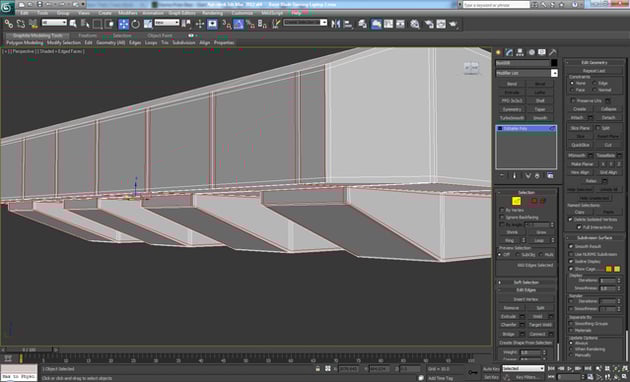Toggle the By Vertex checkbox

point(502,210)
